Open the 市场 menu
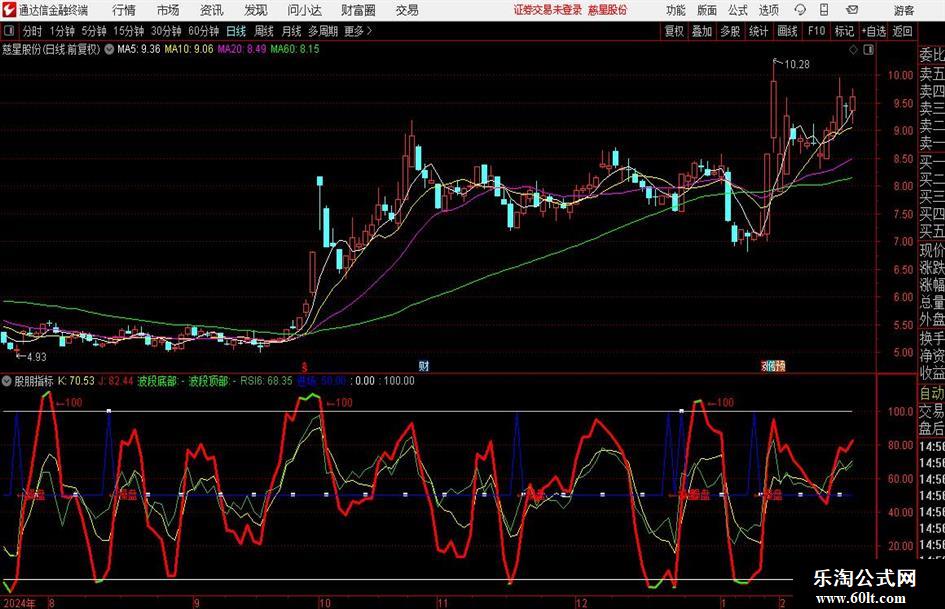Viewport: 945px width, 609px height. (168, 10)
